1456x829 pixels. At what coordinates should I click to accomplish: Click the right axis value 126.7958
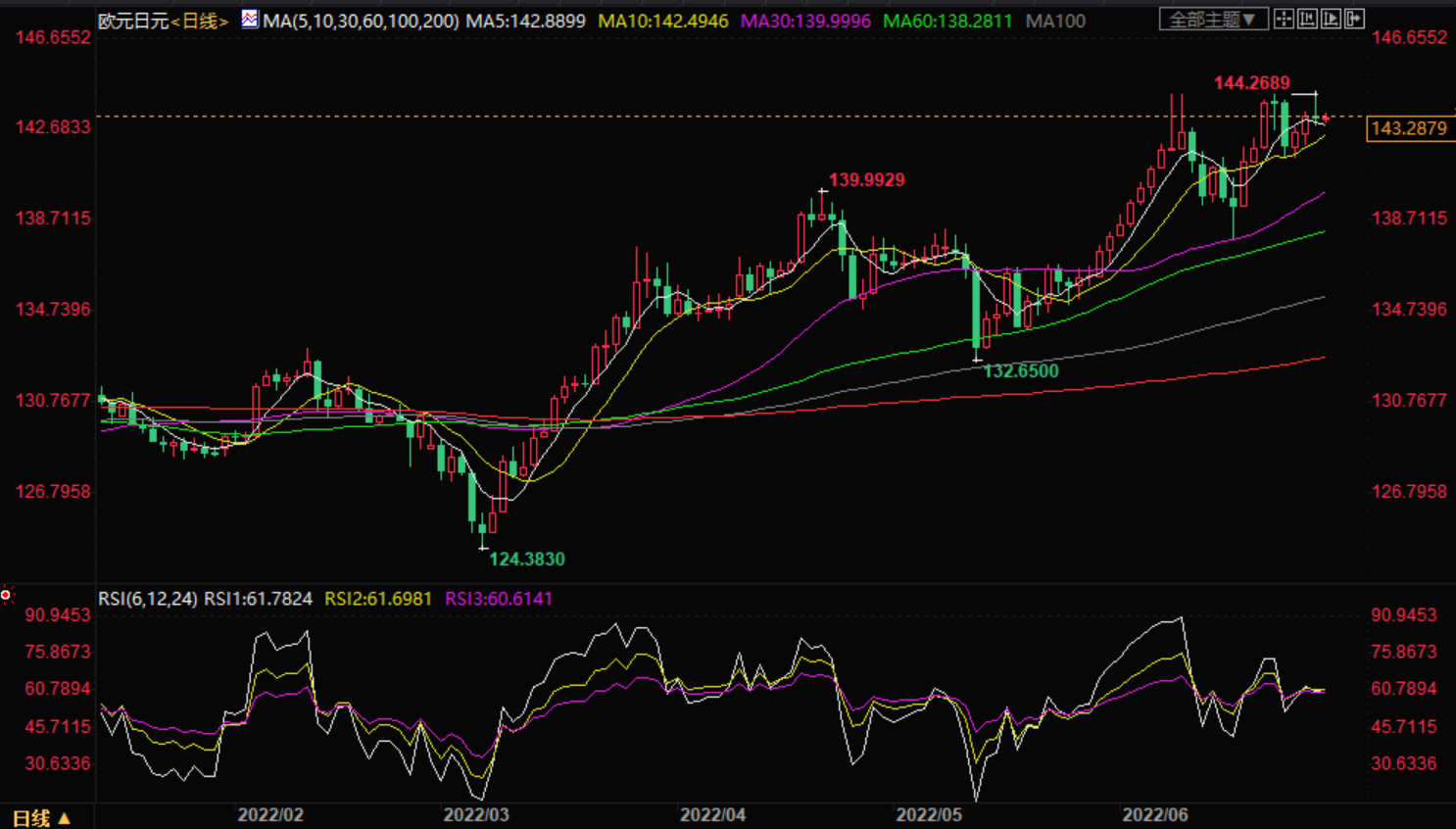point(1409,492)
